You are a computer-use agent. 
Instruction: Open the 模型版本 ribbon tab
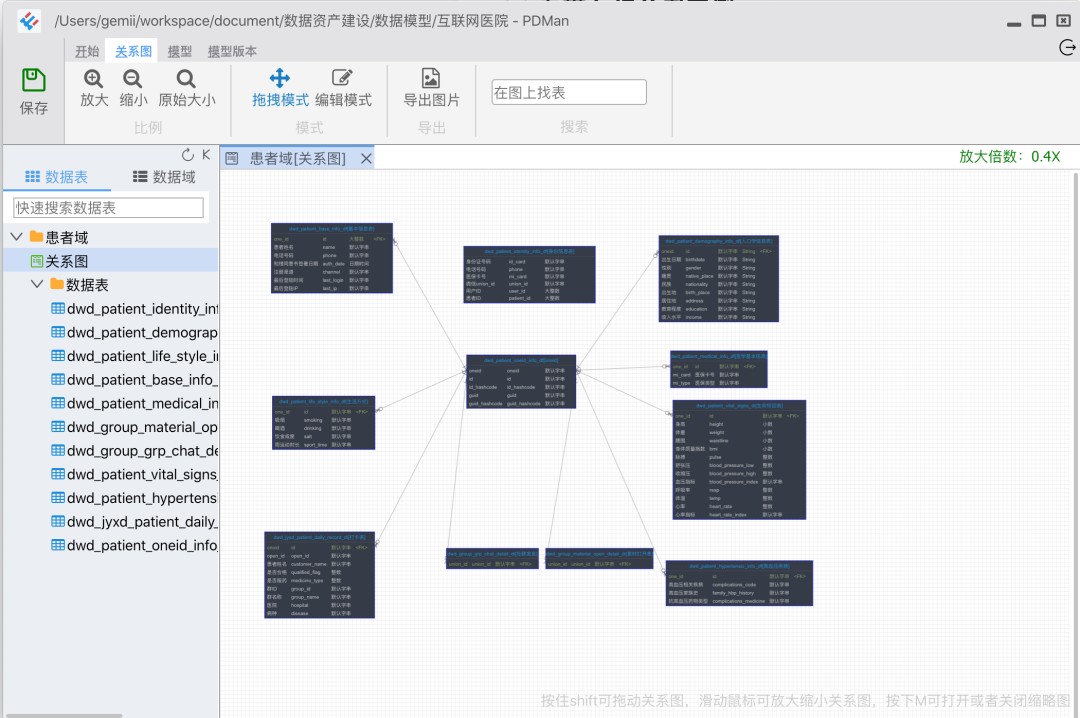tap(232, 52)
